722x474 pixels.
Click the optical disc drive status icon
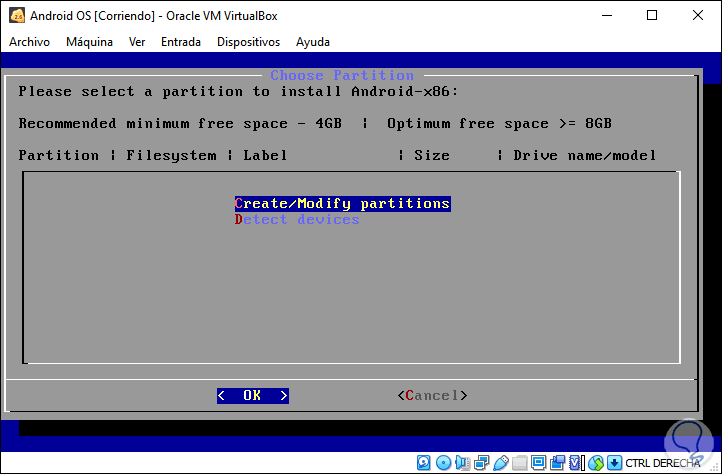click(x=443, y=462)
